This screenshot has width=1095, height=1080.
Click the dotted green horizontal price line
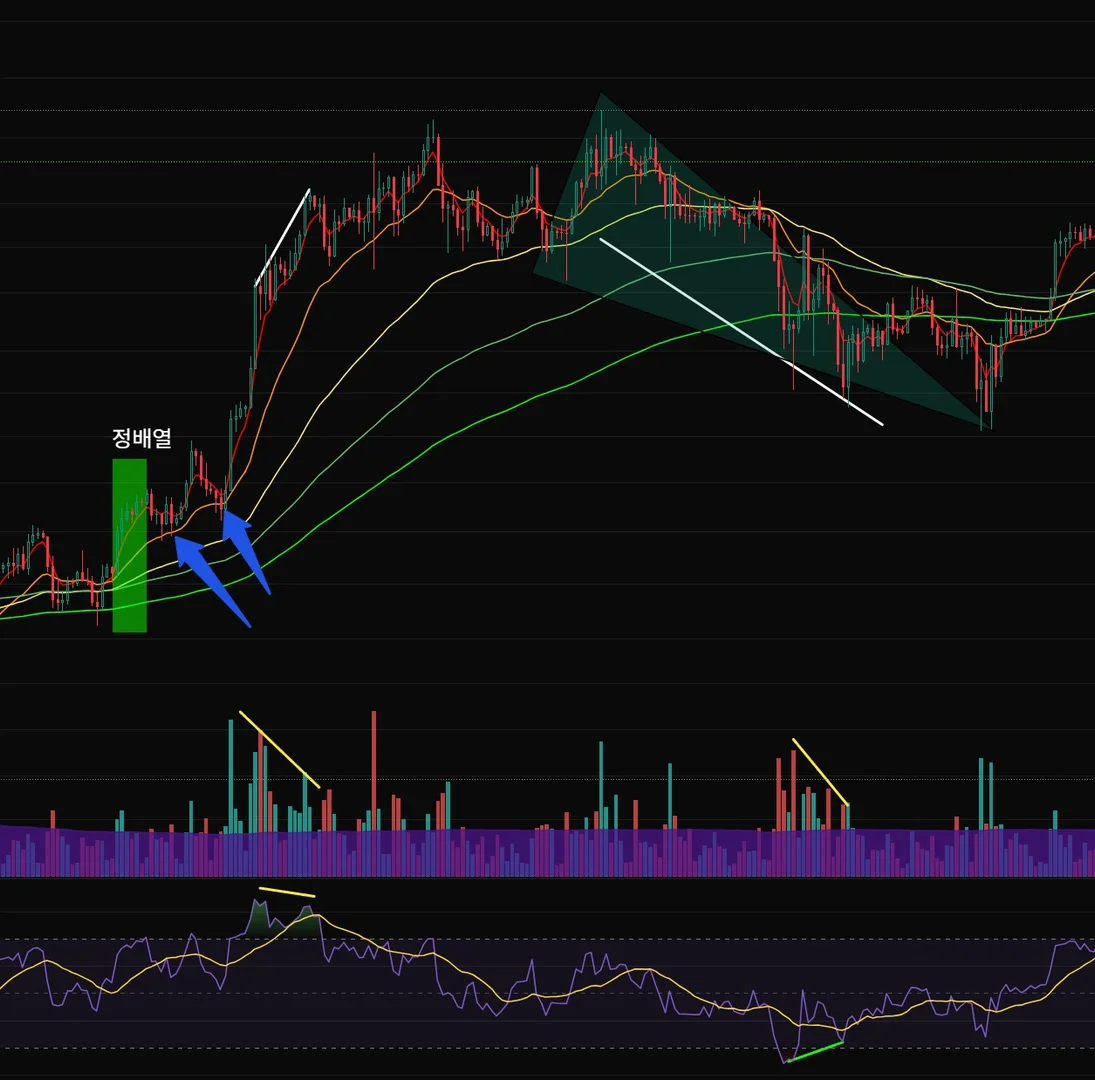tap(548, 162)
